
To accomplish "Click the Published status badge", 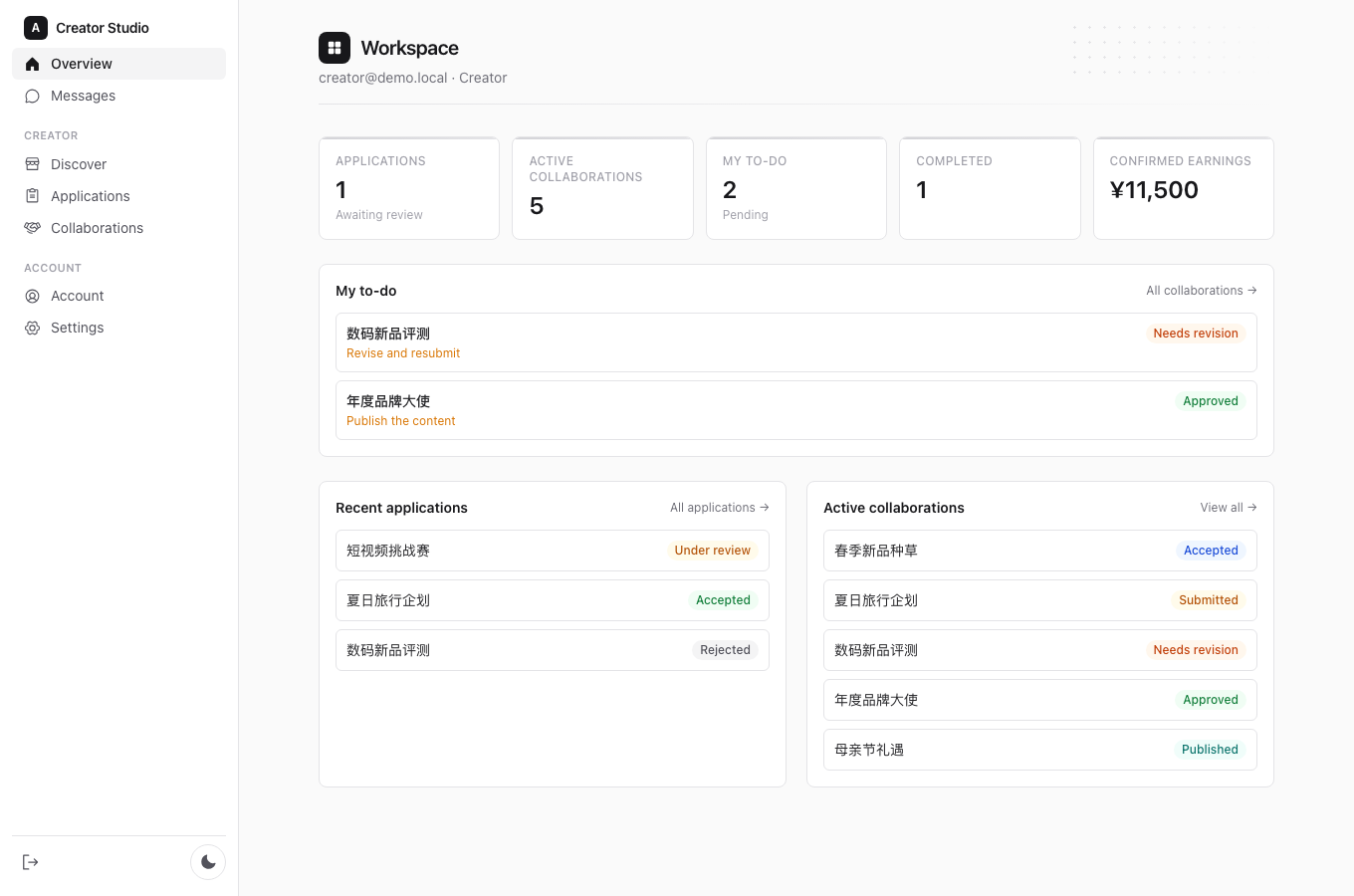I will point(1210,750).
